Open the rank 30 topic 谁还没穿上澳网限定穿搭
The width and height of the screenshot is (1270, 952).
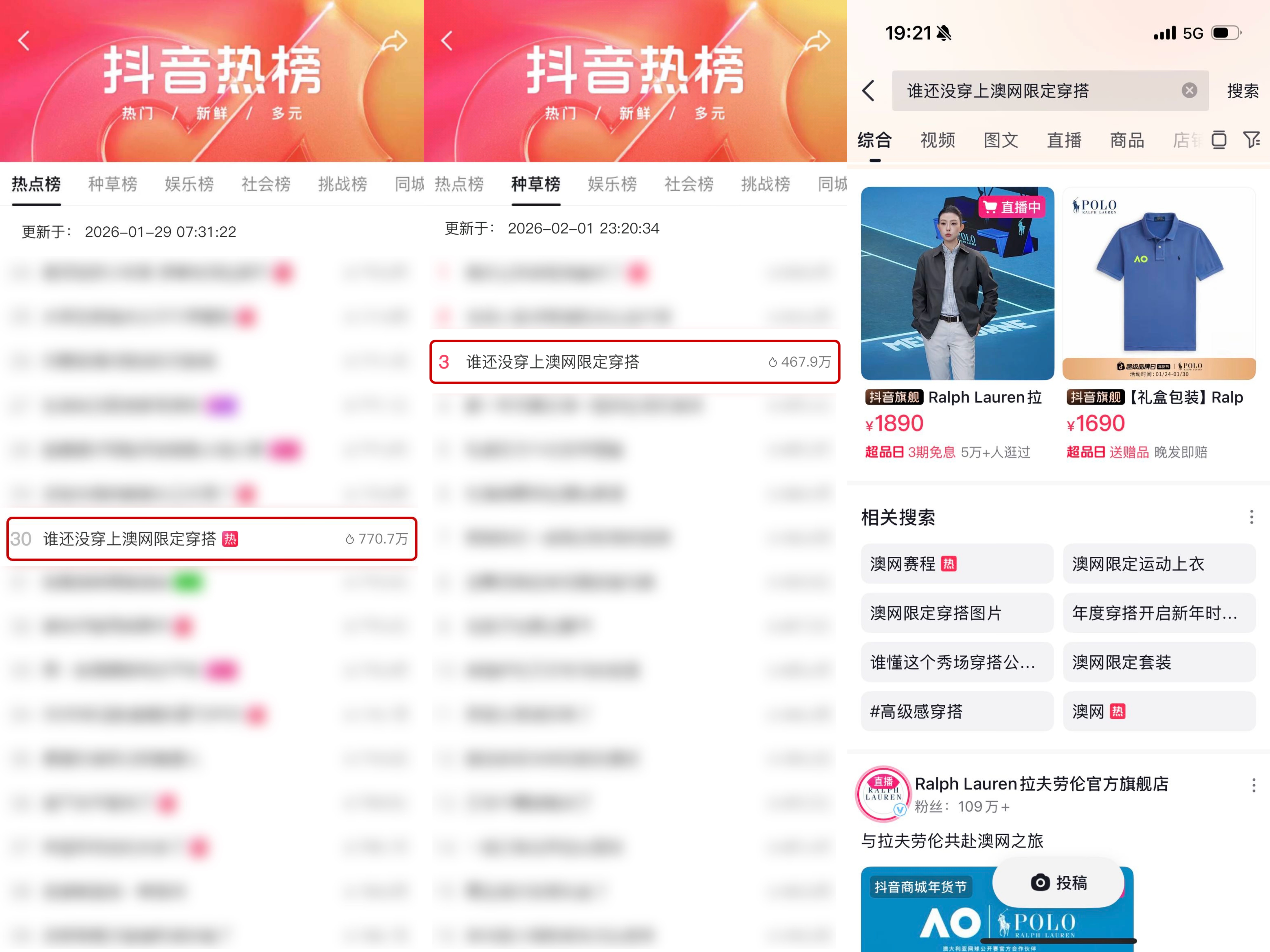[211, 539]
